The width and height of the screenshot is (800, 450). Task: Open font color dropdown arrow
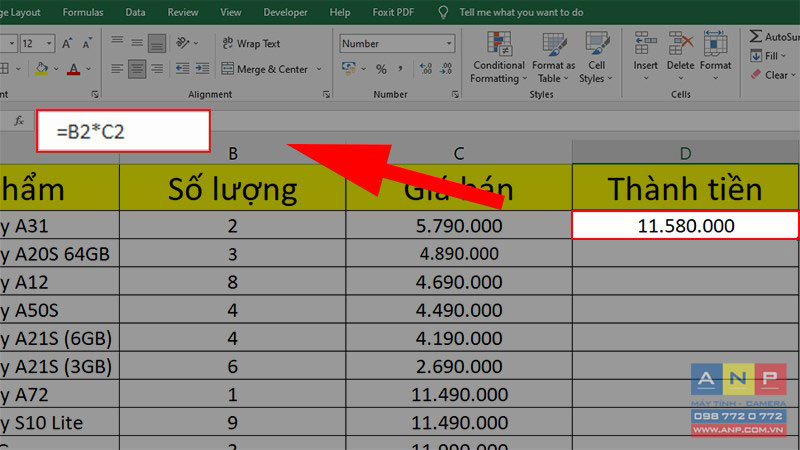coord(88,69)
